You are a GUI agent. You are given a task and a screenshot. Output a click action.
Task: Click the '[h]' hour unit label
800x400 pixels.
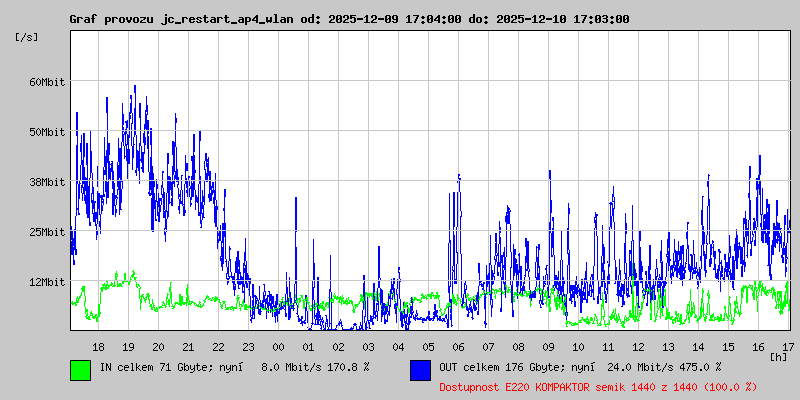click(779, 357)
